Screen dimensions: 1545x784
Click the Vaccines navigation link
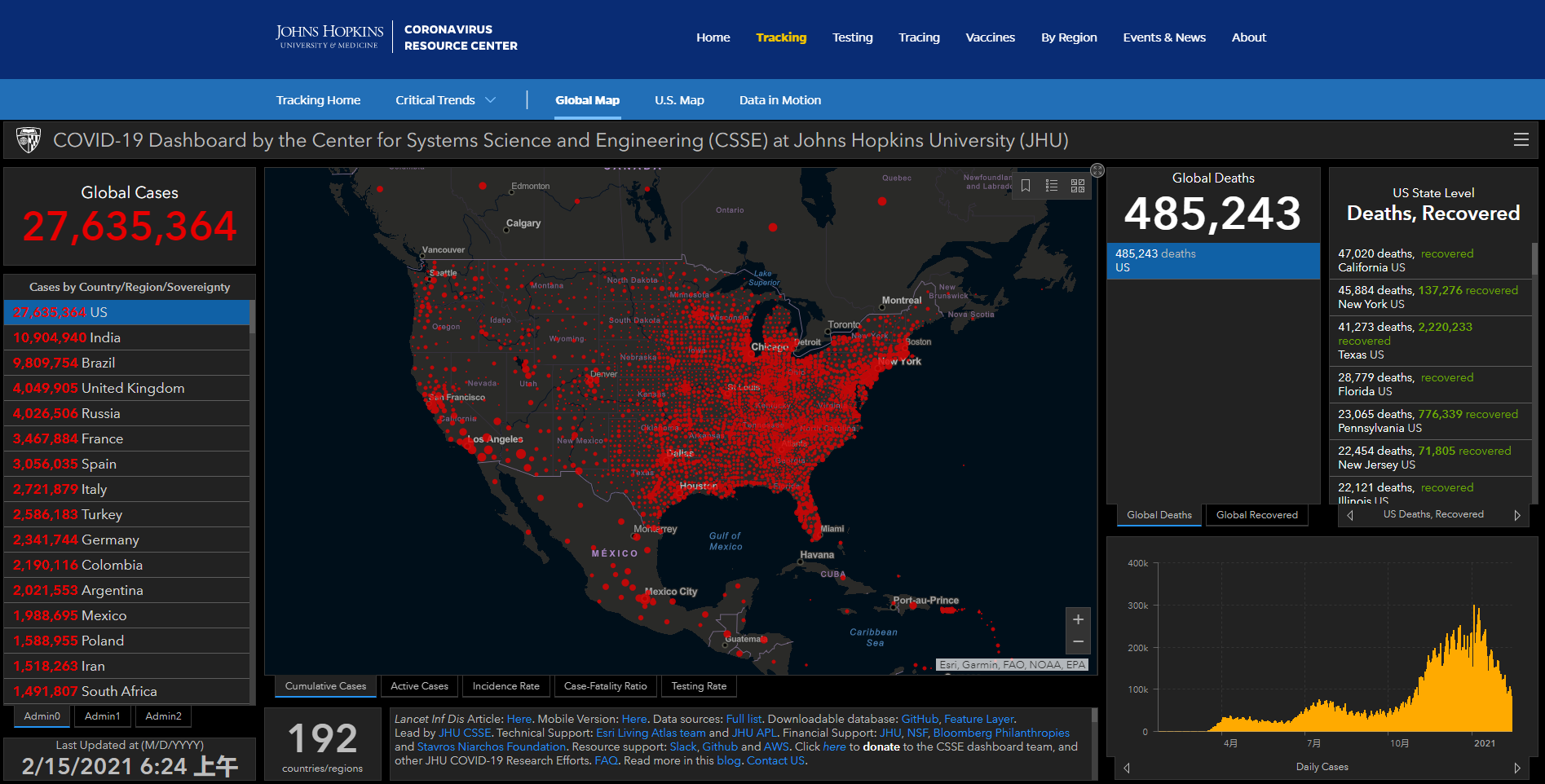click(990, 37)
